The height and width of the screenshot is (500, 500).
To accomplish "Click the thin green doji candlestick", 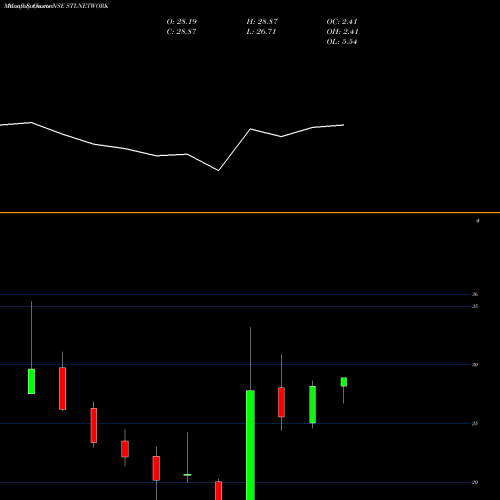I will click(x=187, y=475).
